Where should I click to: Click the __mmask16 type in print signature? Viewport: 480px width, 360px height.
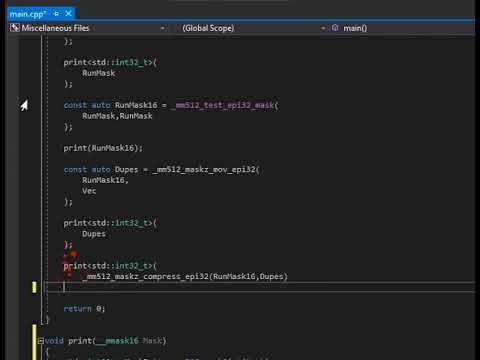[117, 341]
